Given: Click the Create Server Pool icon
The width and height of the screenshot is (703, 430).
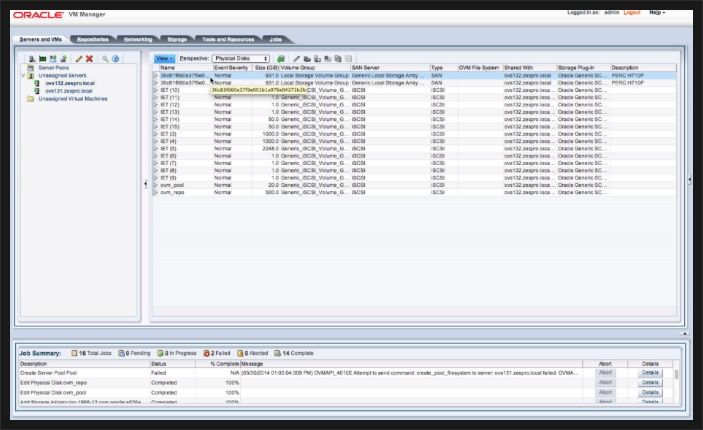Looking at the screenshot, I should coord(43,59).
